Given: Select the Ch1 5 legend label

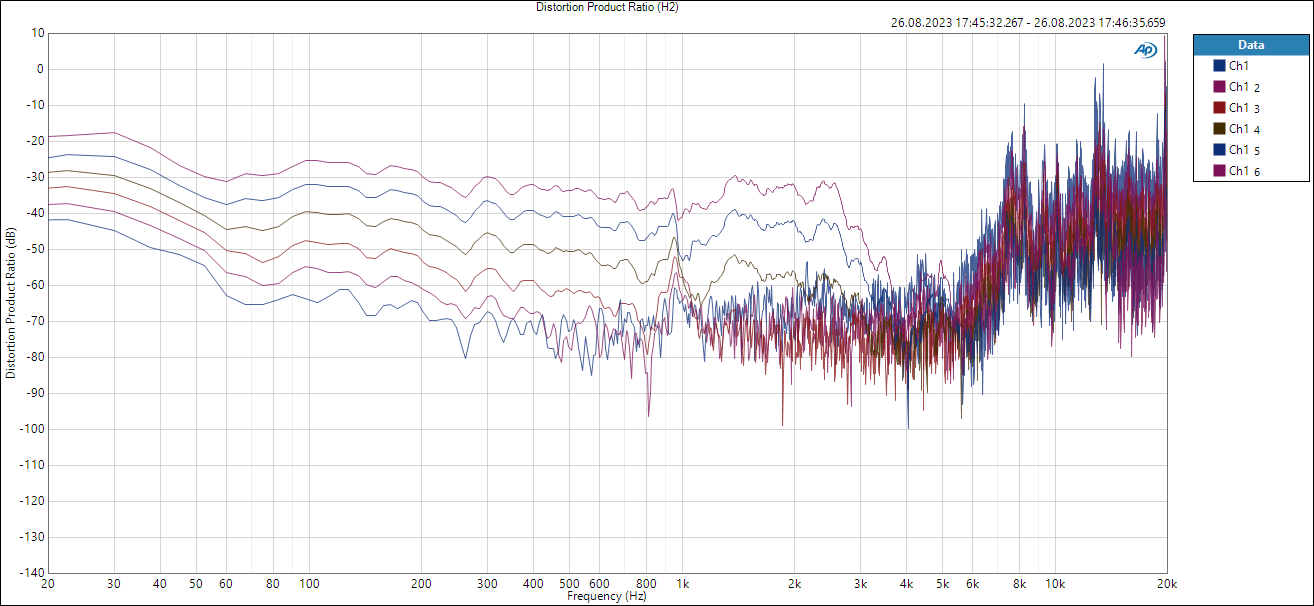Looking at the screenshot, I should [x=1245, y=150].
